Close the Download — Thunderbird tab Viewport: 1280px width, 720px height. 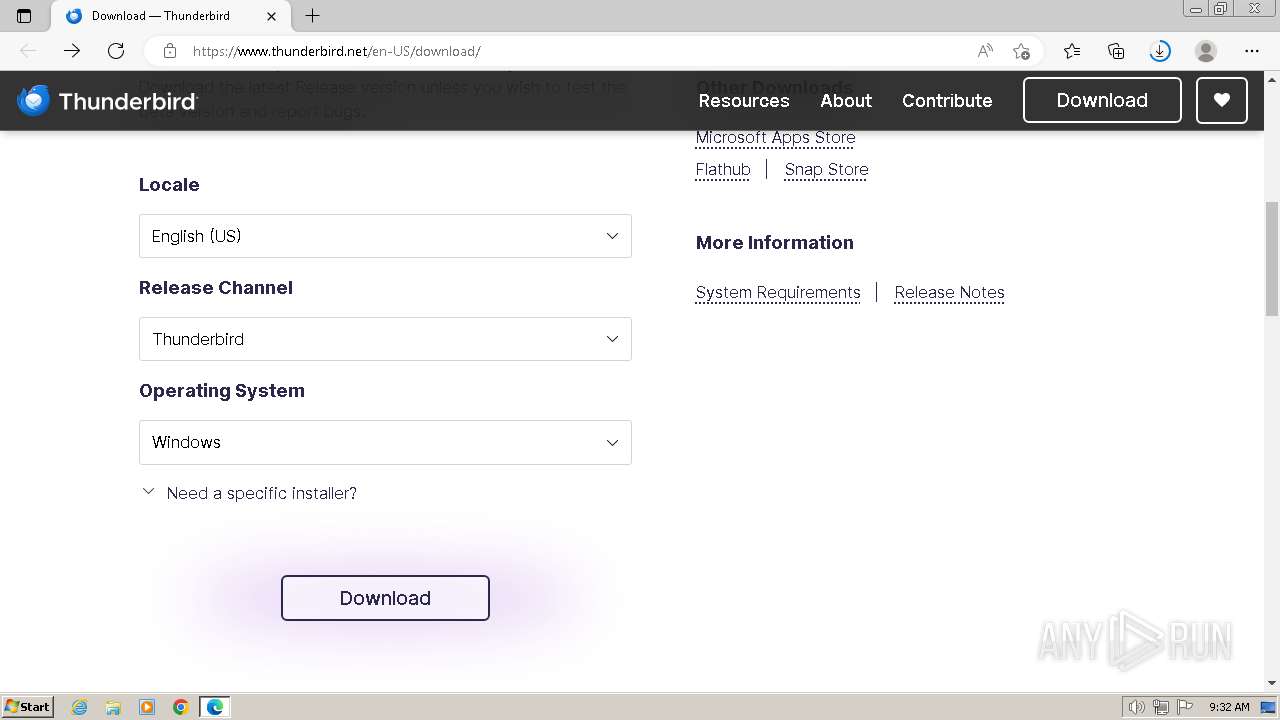click(x=272, y=16)
